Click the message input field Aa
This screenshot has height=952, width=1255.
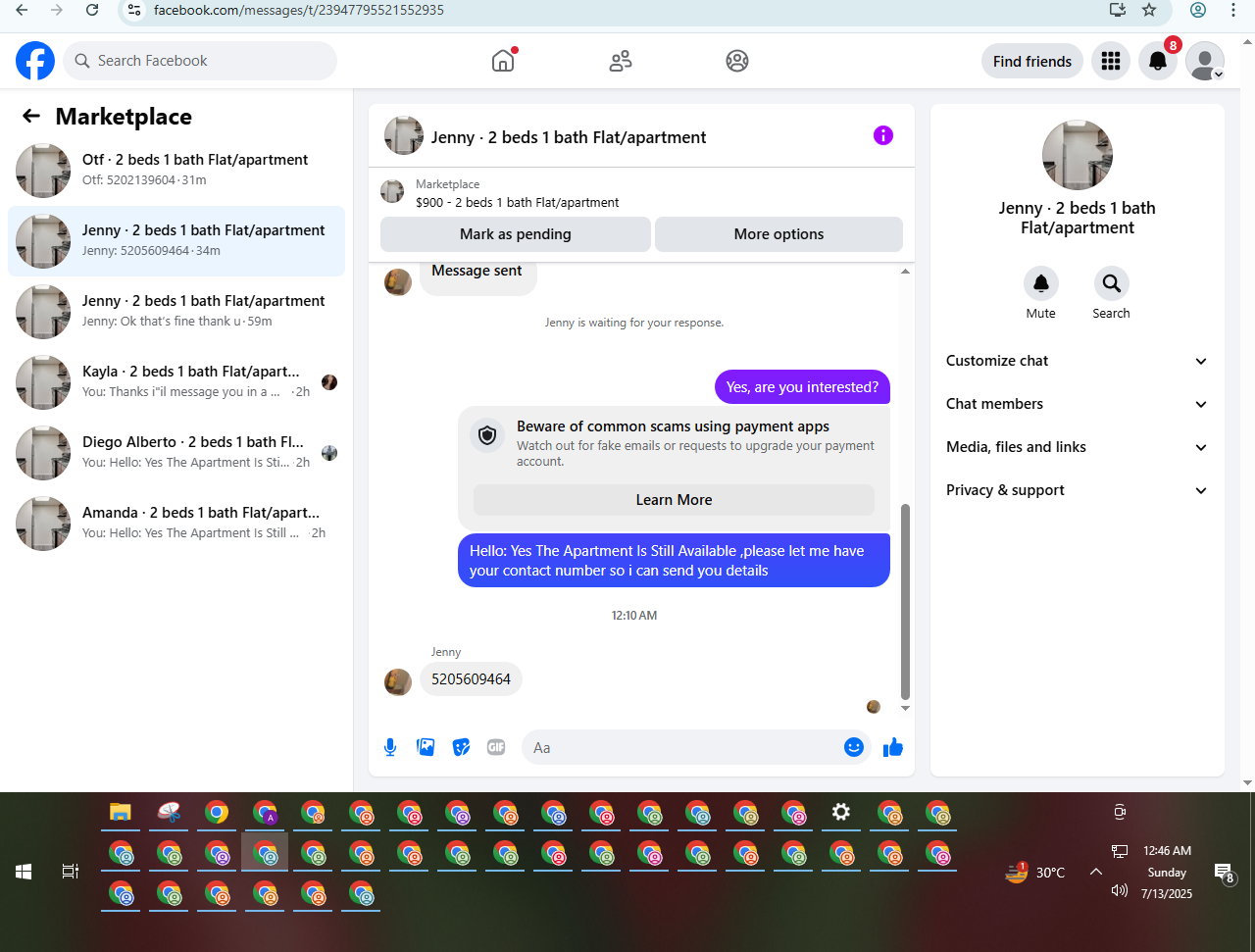(682, 747)
